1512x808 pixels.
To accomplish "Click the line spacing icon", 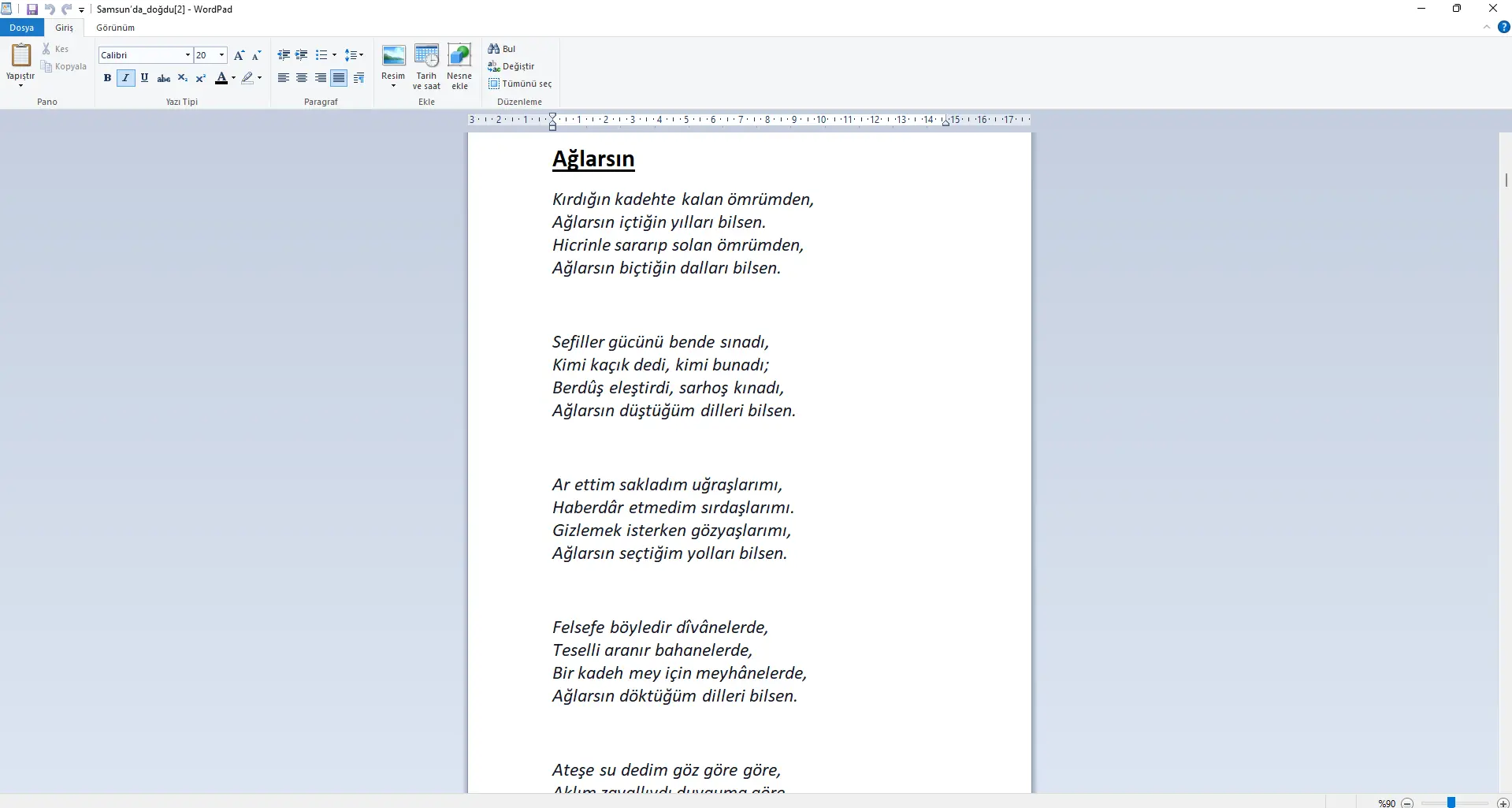I will tap(351, 55).
